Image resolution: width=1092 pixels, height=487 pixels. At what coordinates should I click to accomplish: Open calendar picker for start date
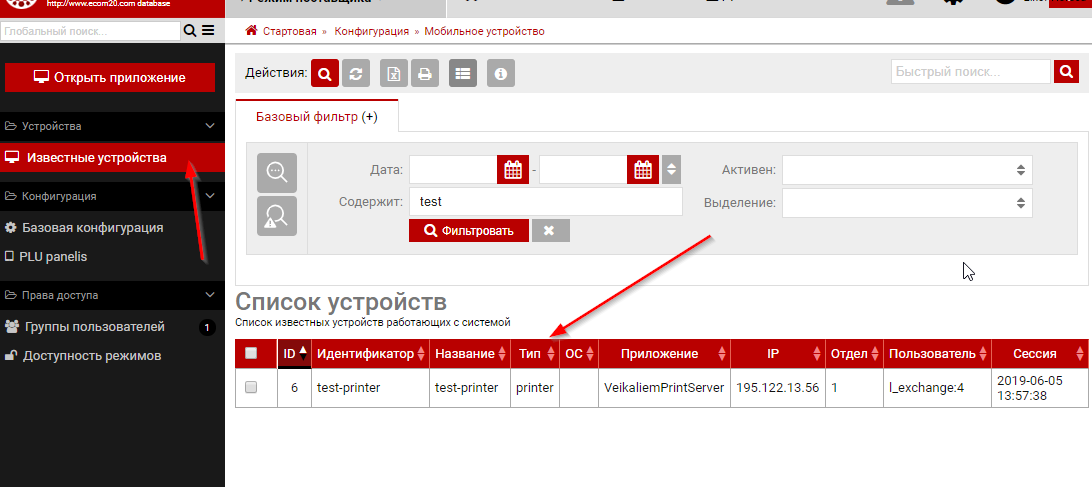click(x=513, y=170)
